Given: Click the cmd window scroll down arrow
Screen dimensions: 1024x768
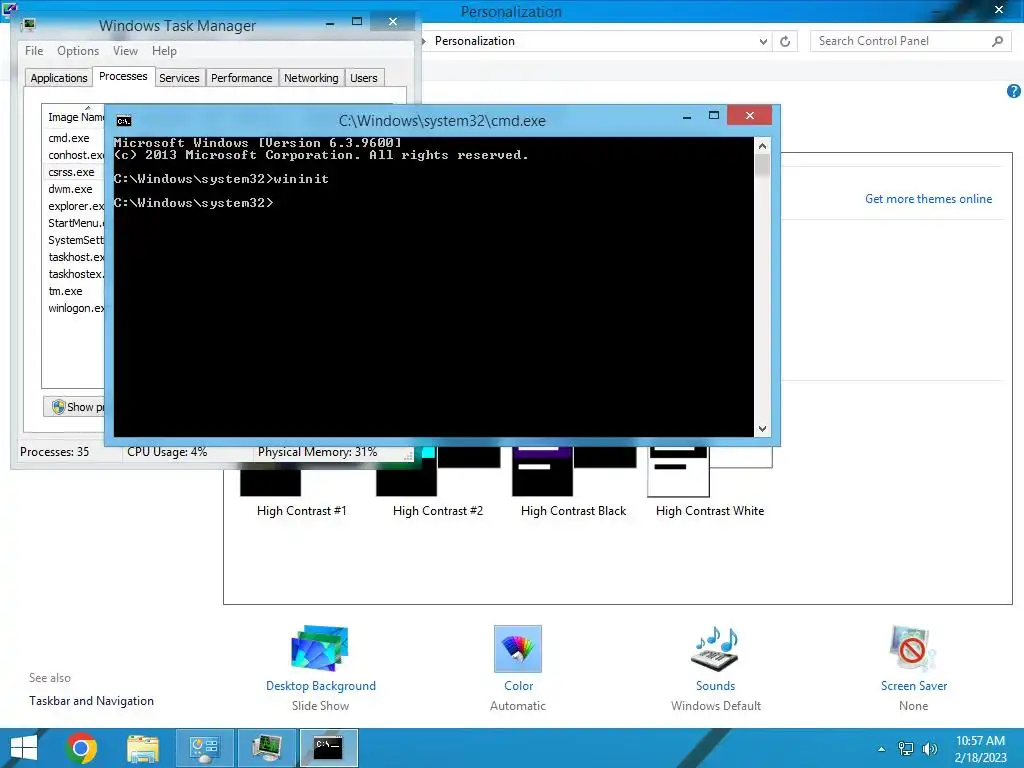Looking at the screenshot, I should pos(762,428).
